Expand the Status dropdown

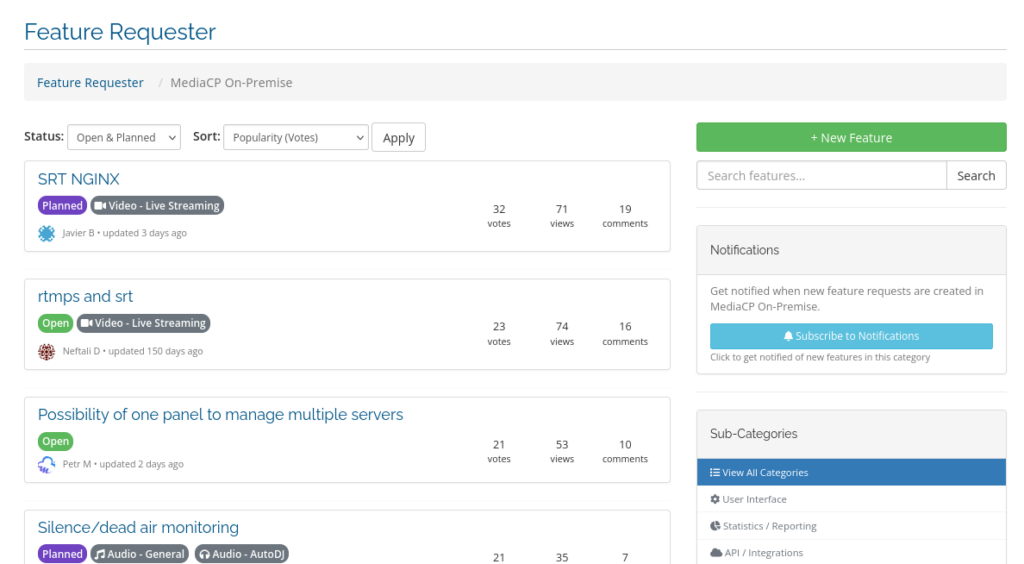click(x=124, y=138)
